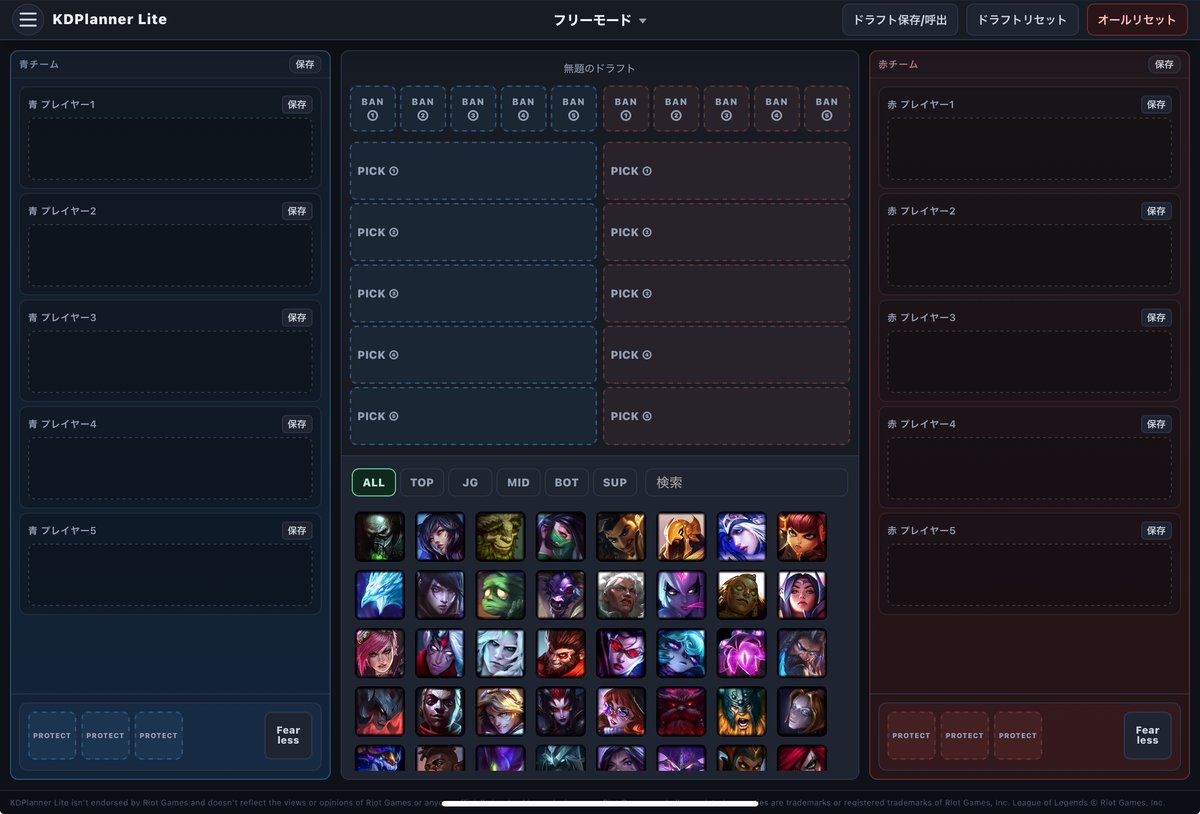Select the Ornn champion portrait
Image resolution: width=1200 pixels, height=814 pixels.
click(681, 711)
